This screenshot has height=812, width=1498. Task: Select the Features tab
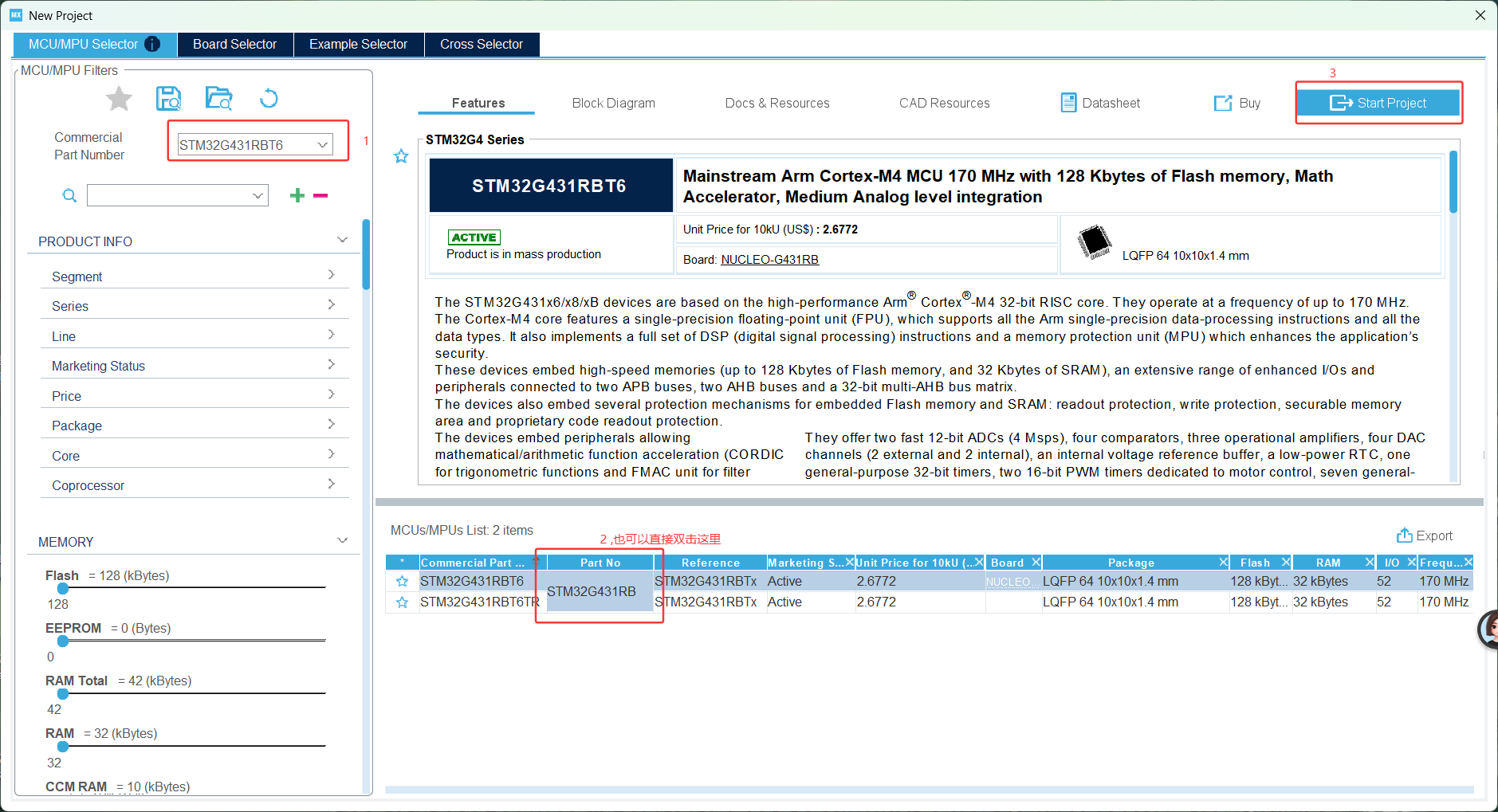(x=478, y=103)
